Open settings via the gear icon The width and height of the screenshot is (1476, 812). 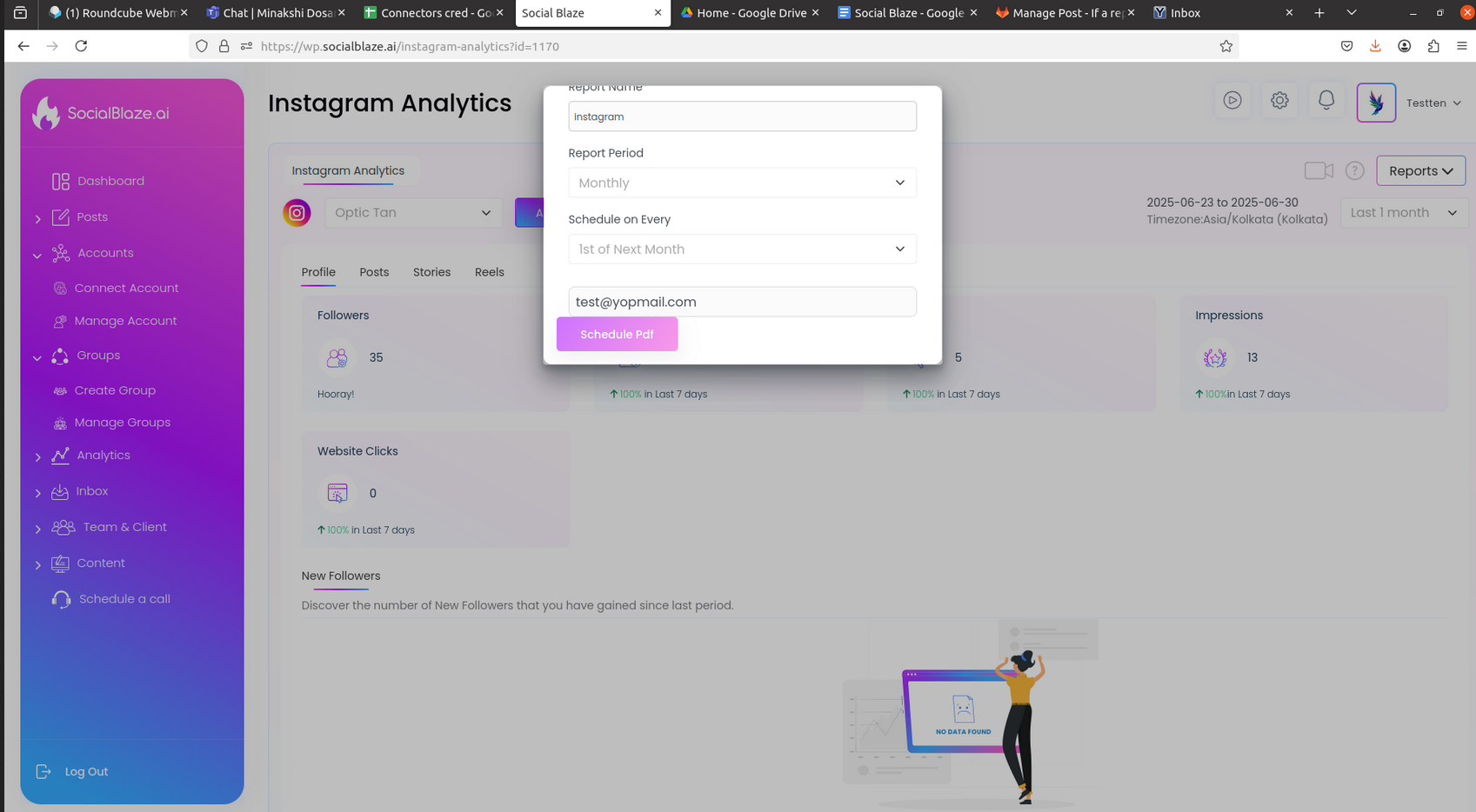coord(1279,100)
